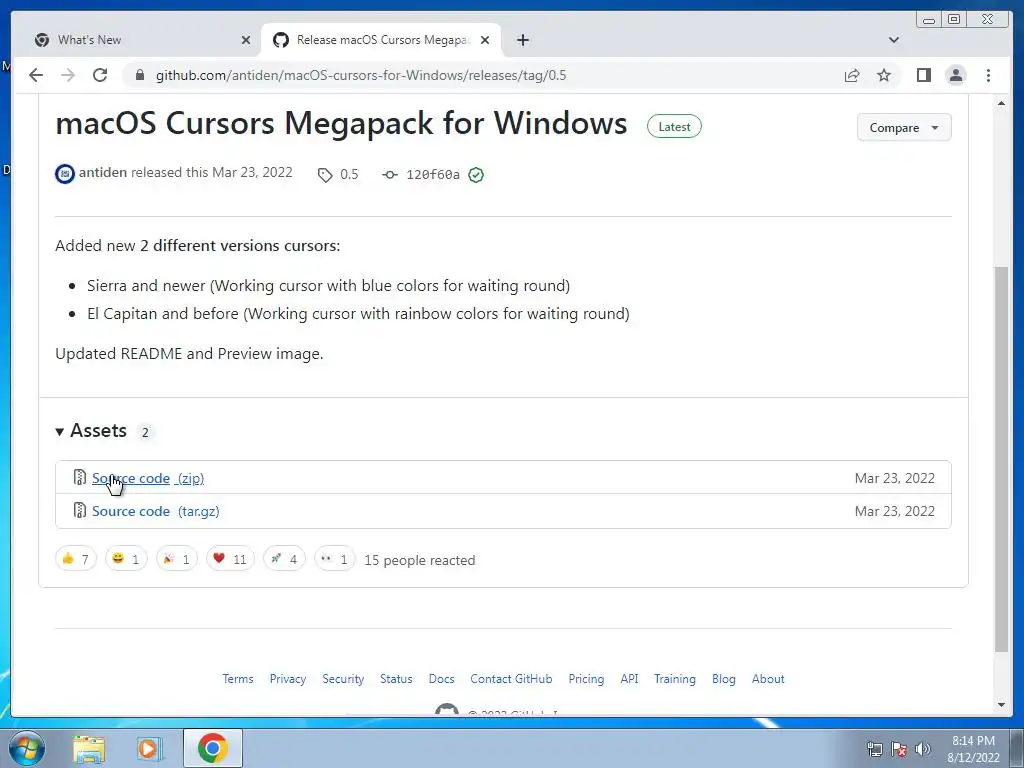1024x768 pixels.
Task: Open the Action Center flag icon
Action: [x=899, y=749]
